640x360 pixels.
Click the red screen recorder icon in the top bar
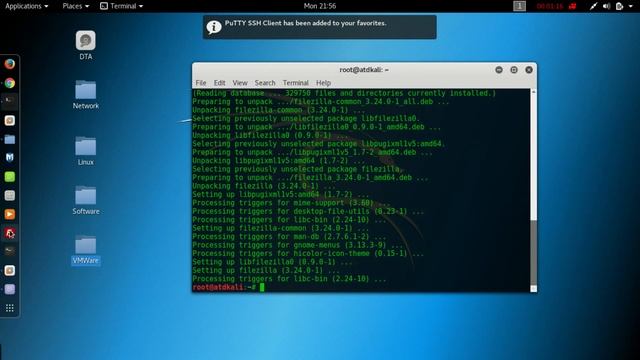(x=573, y=6)
